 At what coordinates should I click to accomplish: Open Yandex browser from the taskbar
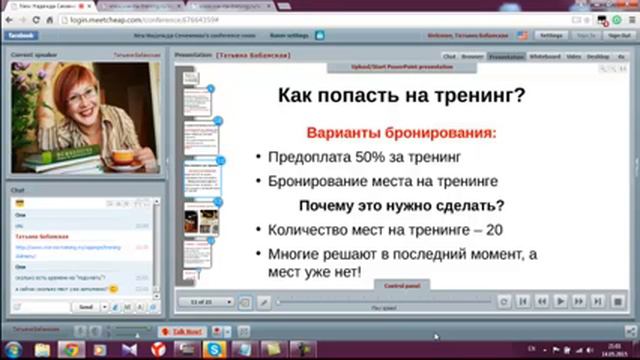click(158, 350)
